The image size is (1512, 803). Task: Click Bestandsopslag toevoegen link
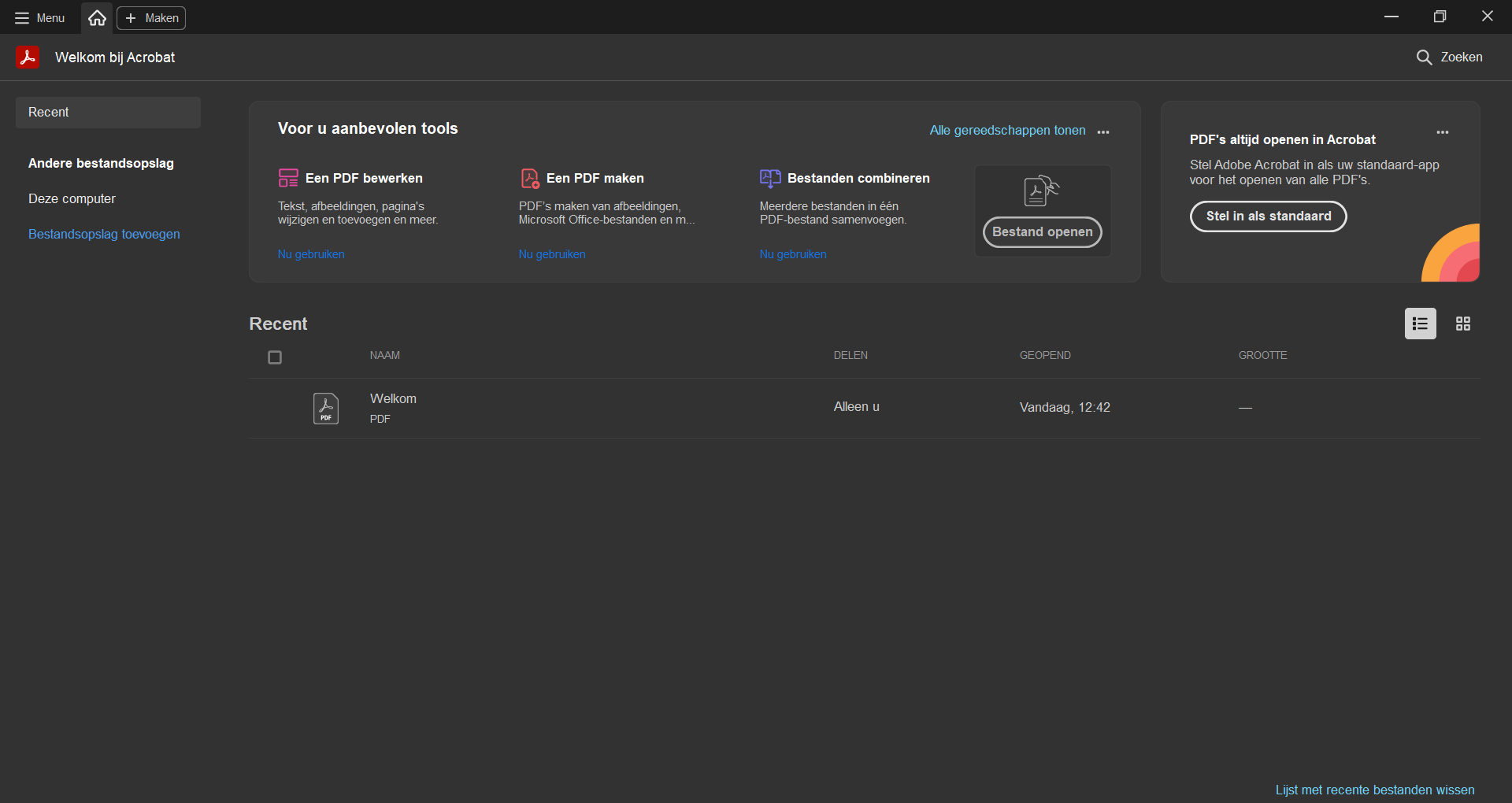click(x=104, y=235)
